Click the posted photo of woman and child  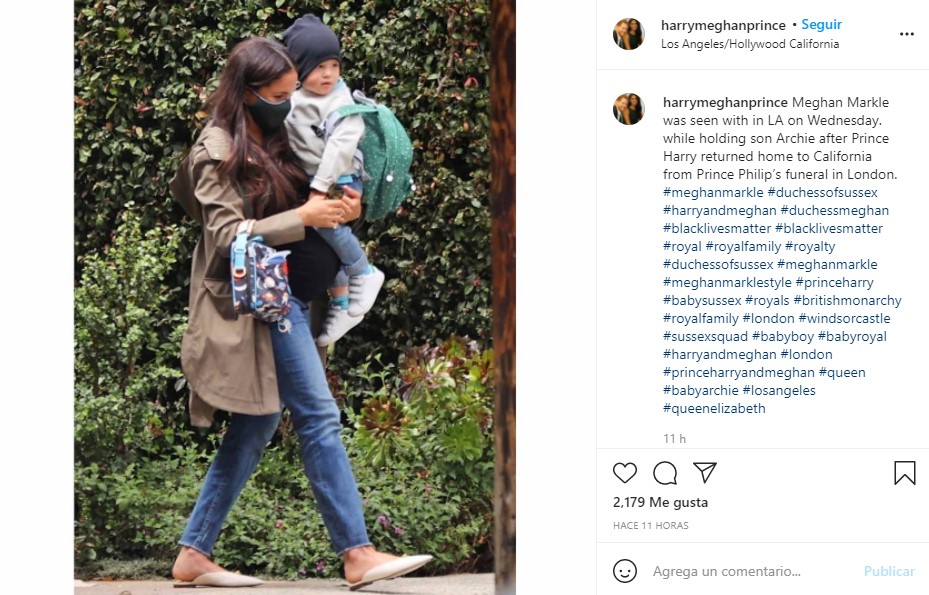coord(294,298)
